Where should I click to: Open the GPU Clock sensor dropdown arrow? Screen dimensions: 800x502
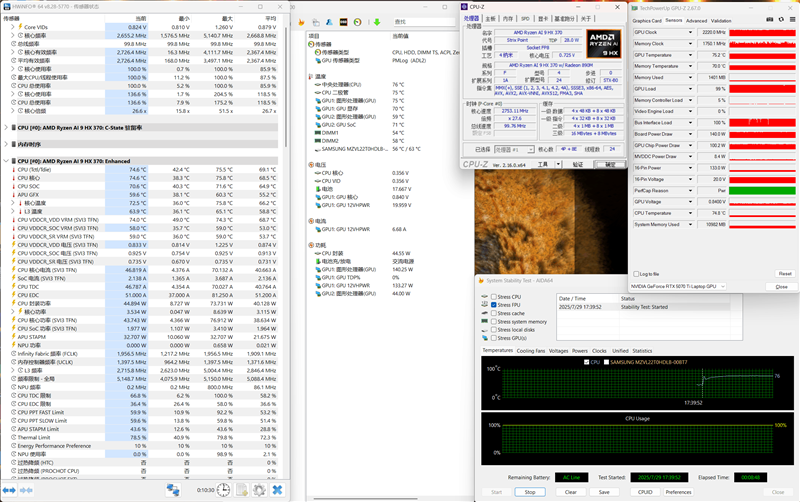[690, 32]
